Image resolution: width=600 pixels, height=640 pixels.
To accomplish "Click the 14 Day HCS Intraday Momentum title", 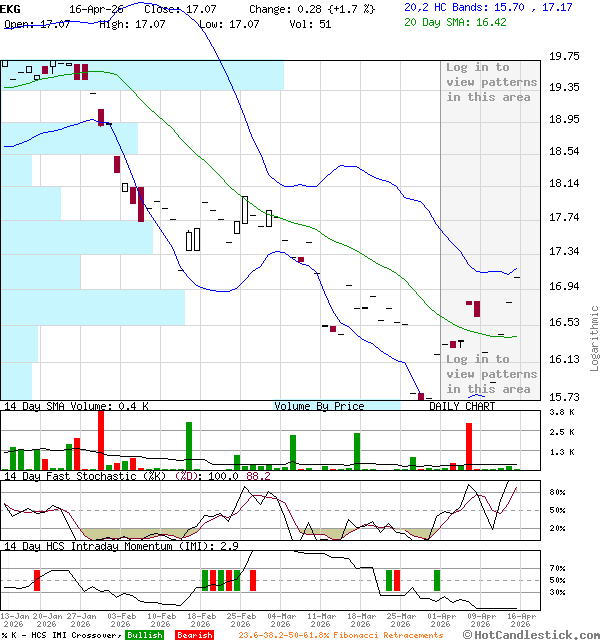I will (120, 545).
